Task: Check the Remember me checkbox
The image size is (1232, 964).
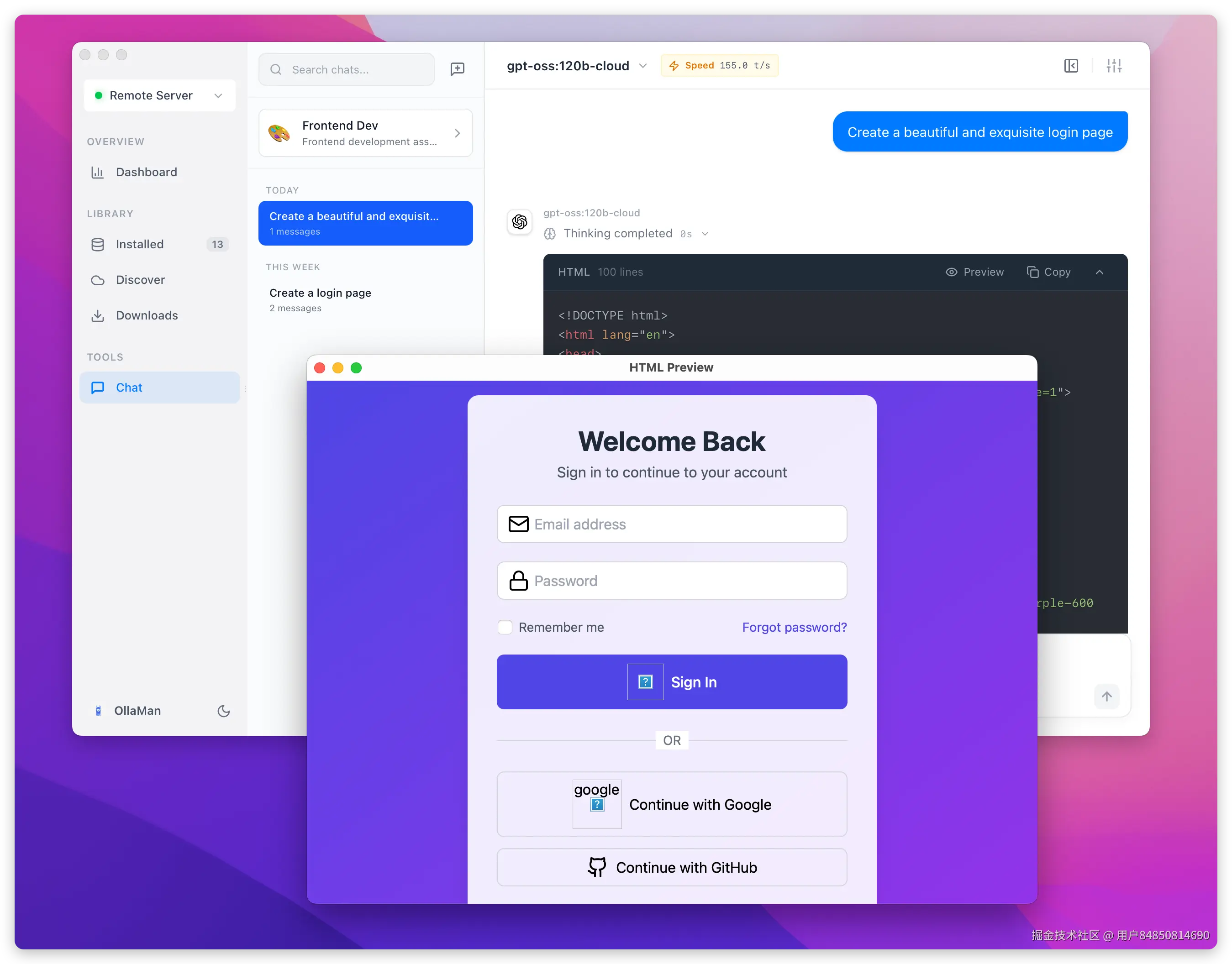Action: 505,627
